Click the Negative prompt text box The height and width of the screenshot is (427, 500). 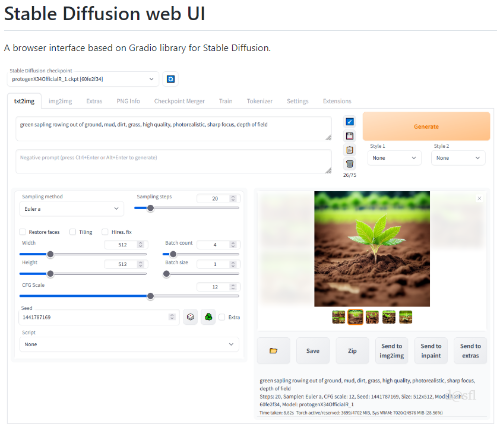(x=173, y=161)
